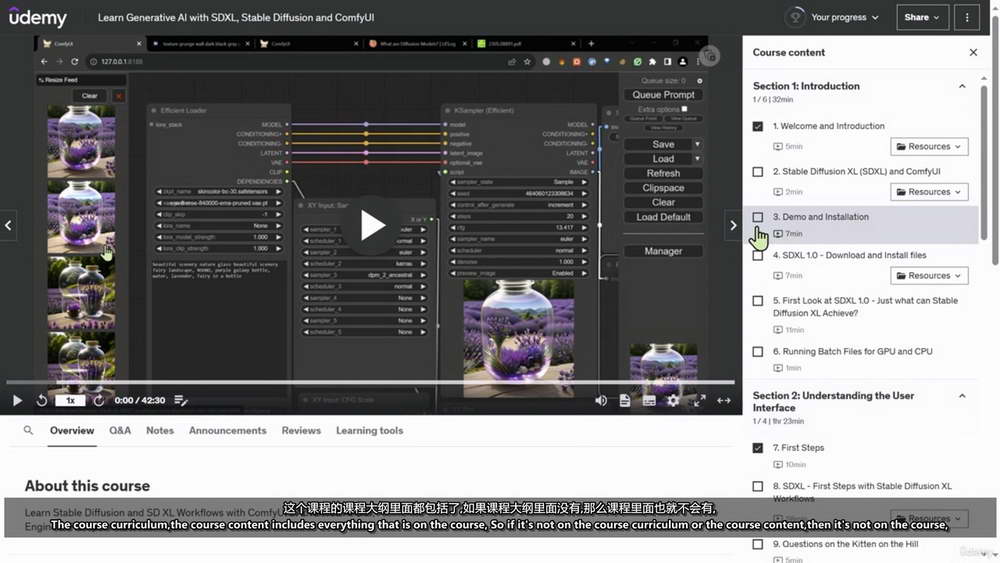Rewind the video five seconds
The height and width of the screenshot is (563, 1000).
[41, 400]
